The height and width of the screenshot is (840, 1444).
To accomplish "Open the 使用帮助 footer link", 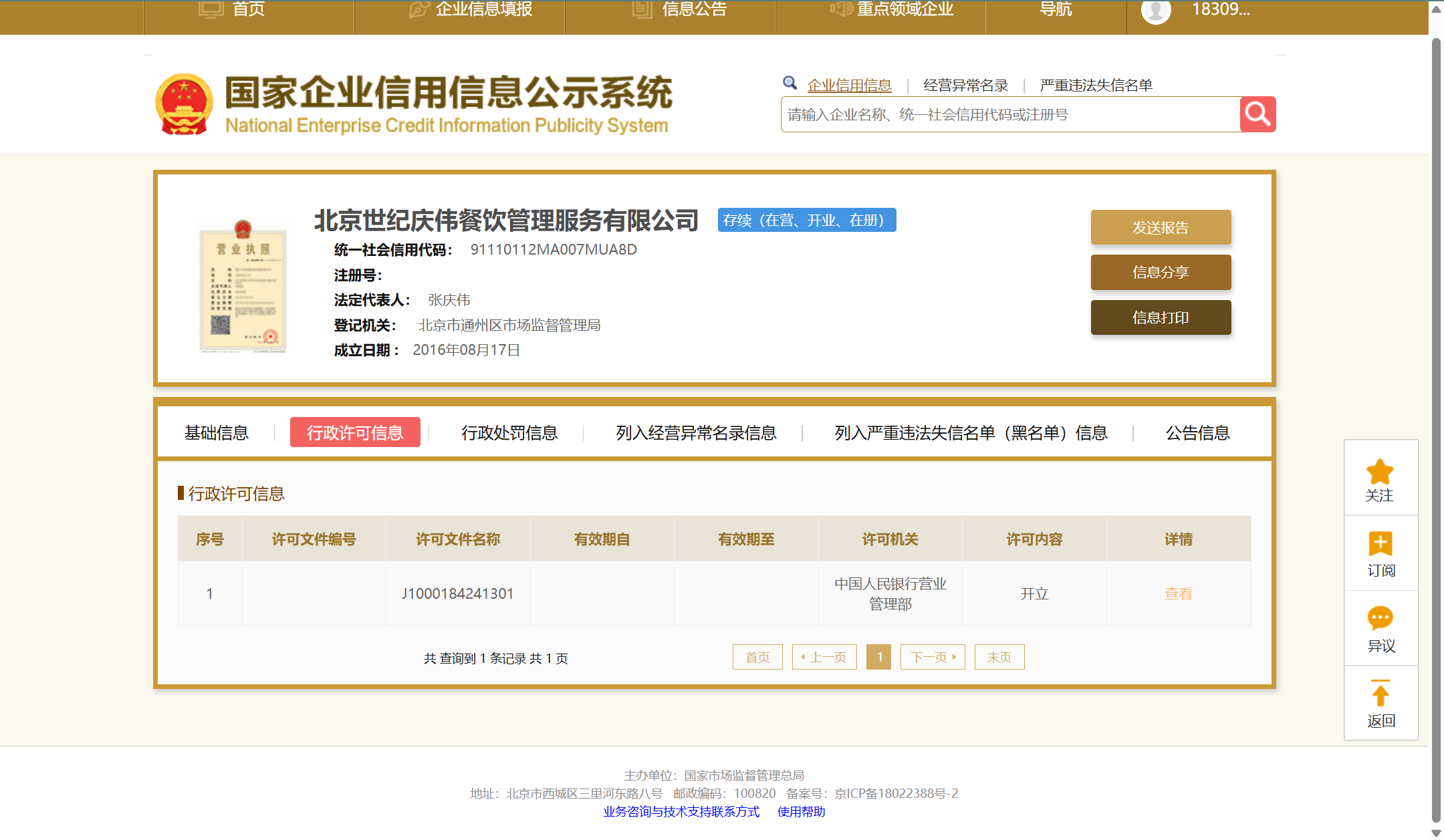I will click(801, 811).
